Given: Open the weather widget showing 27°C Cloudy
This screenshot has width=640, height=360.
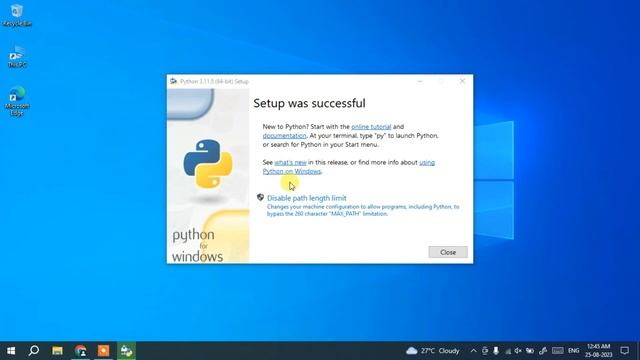Looking at the screenshot, I should (433, 351).
